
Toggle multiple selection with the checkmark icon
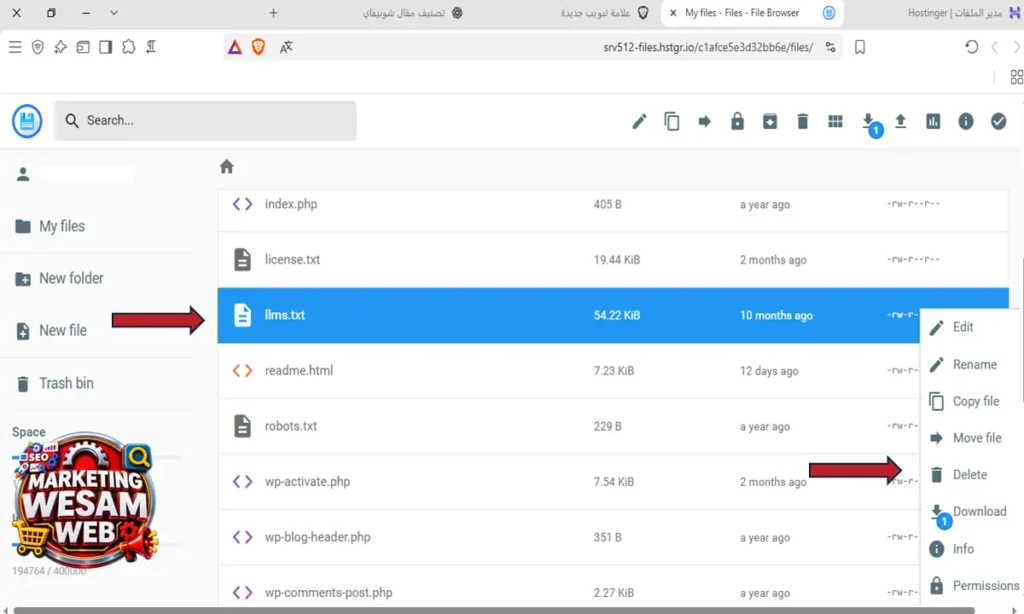pyautogui.click(x=999, y=121)
